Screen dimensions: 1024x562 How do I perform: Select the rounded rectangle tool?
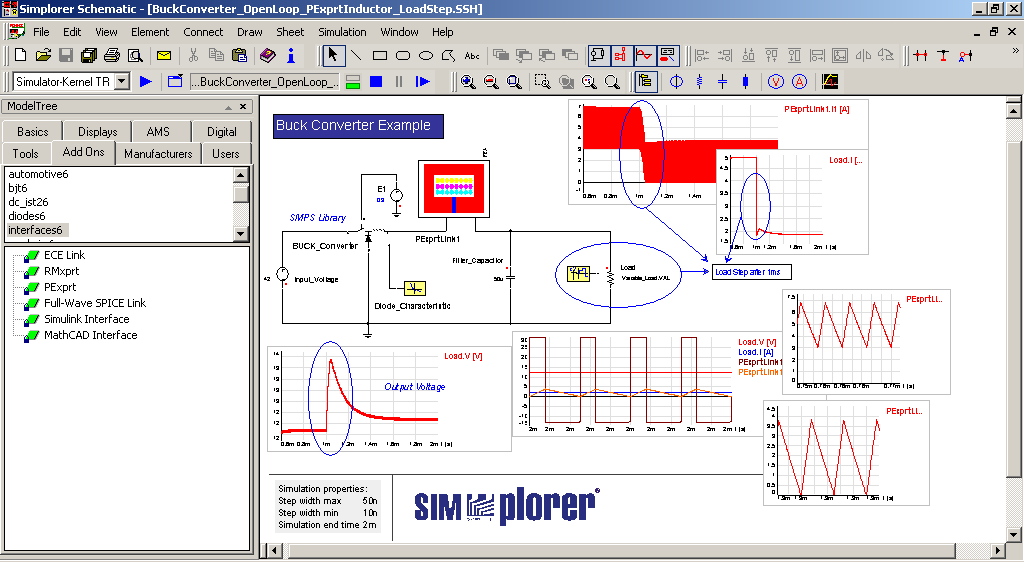coord(403,55)
